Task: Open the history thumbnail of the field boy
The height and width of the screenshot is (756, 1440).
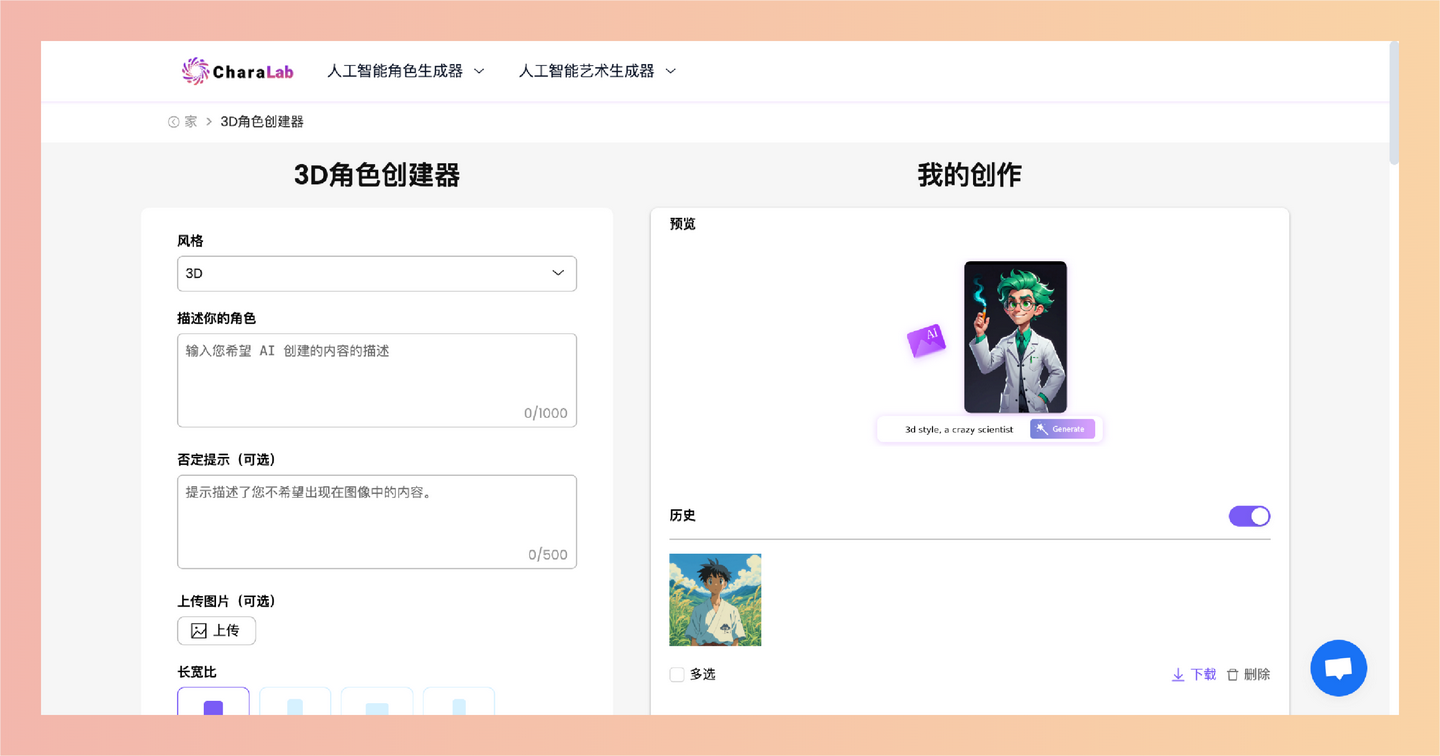Action: tap(715, 599)
